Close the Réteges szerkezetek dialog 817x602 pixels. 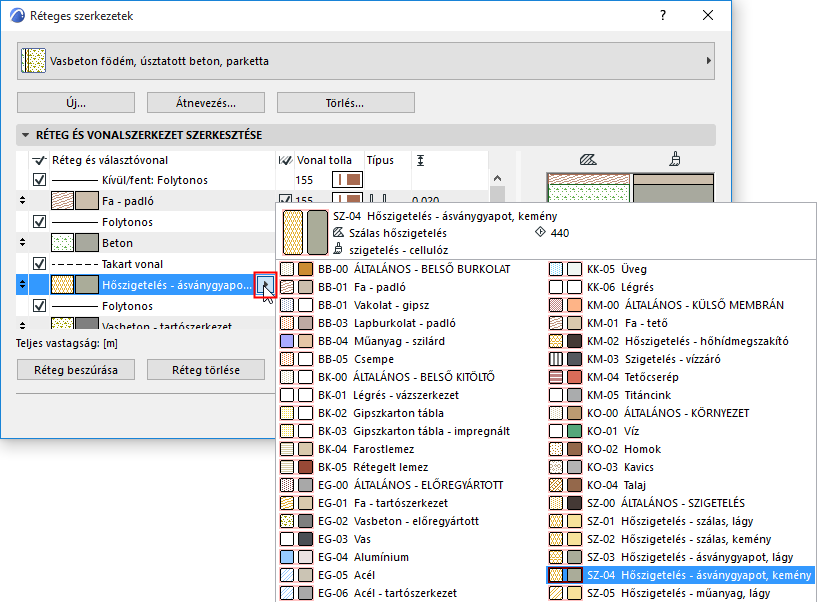pyautogui.click(x=708, y=15)
